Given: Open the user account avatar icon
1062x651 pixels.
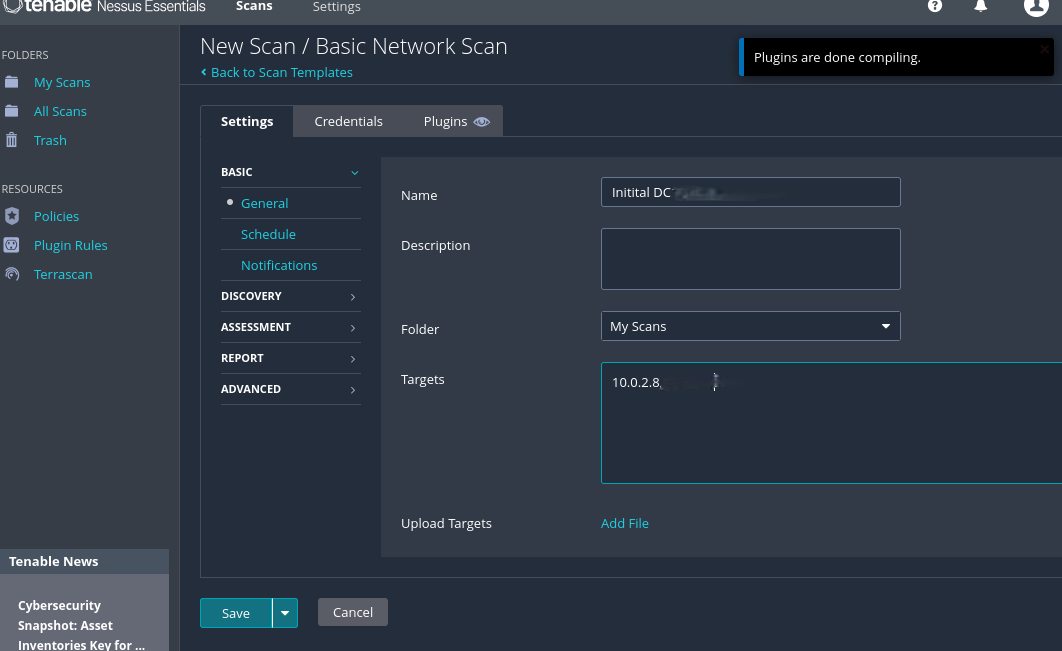Looking at the screenshot, I should point(1036,7).
